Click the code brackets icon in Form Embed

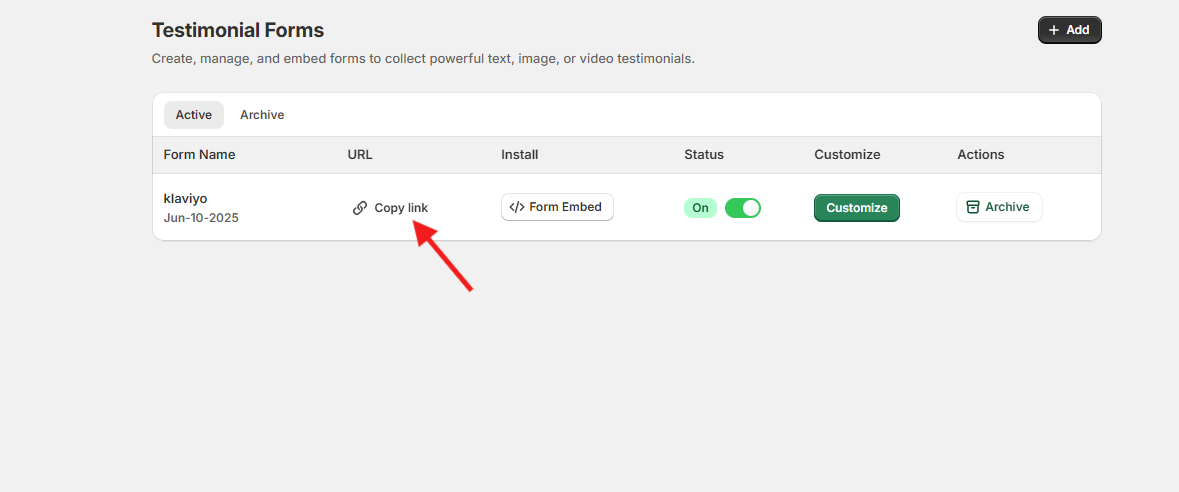click(x=516, y=207)
